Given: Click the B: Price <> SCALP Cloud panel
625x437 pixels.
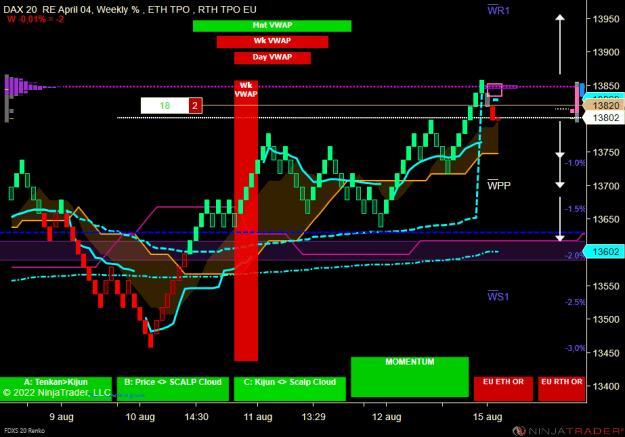Looking at the screenshot, I should click(x=173, y=389).
